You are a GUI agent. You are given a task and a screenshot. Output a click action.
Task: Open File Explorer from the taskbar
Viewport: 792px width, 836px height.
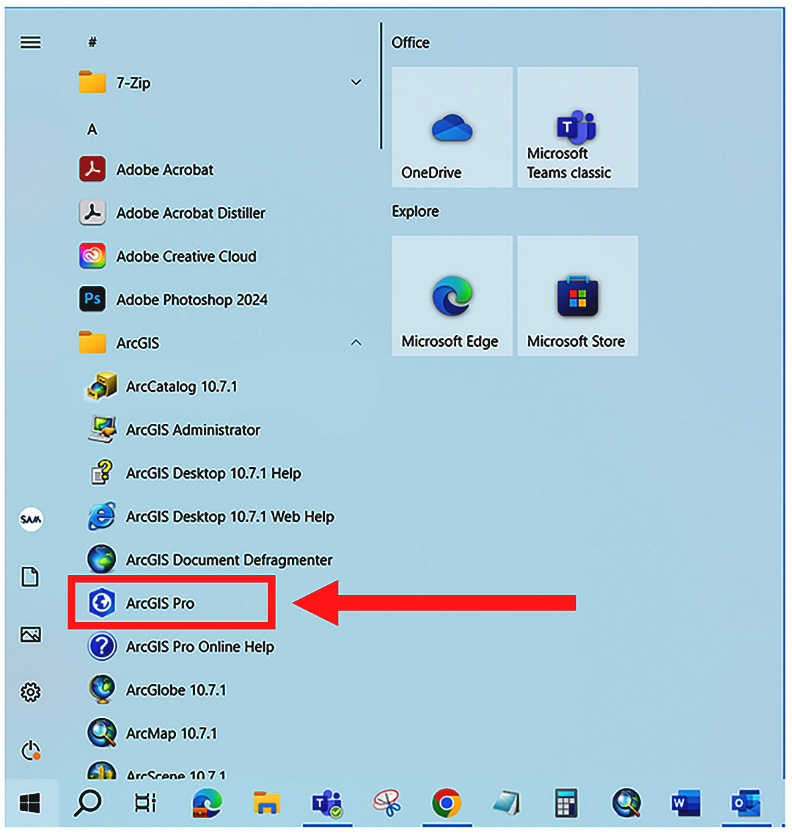[x=267, y=803]
